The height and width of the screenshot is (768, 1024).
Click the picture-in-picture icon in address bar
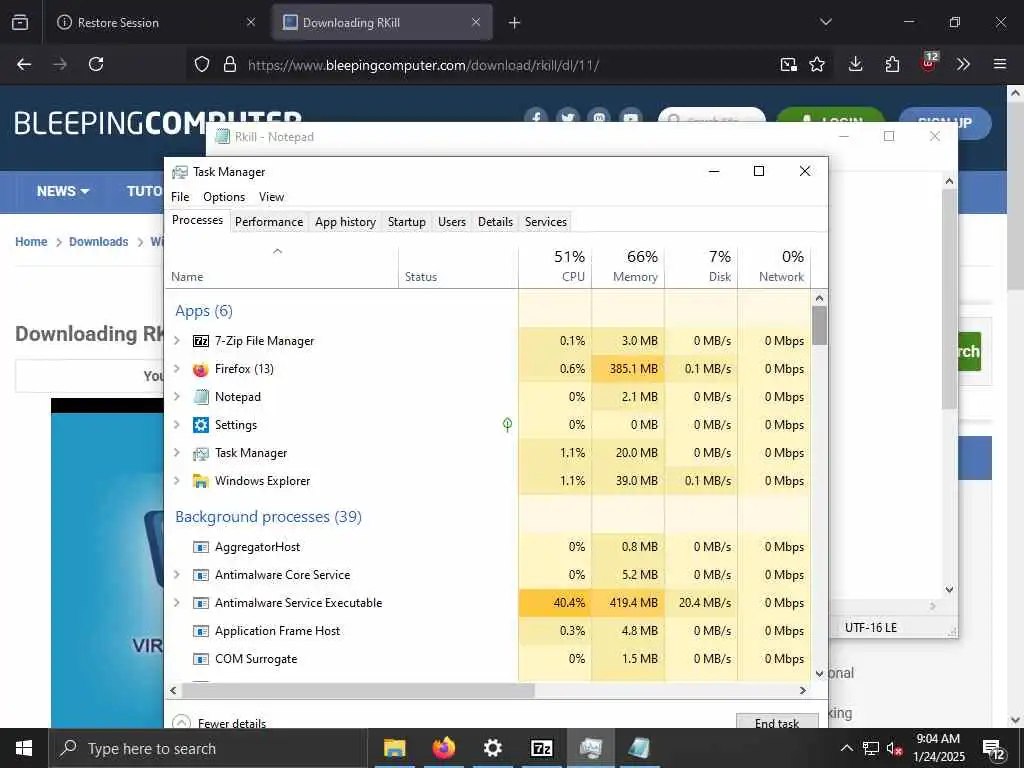click(x=788, y=64)
